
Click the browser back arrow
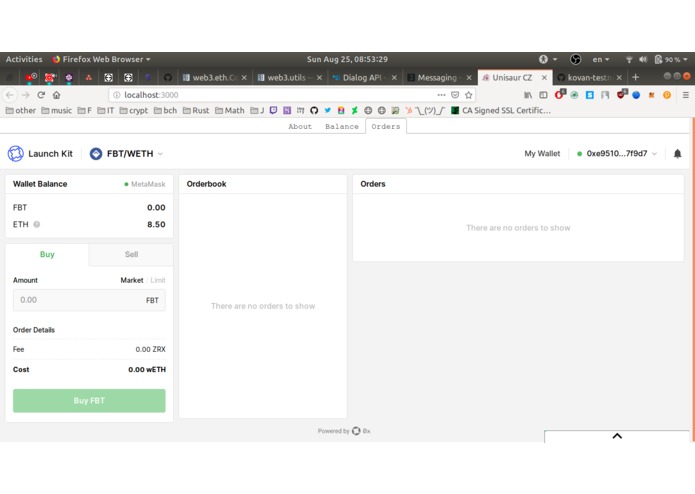click(10, 95)
